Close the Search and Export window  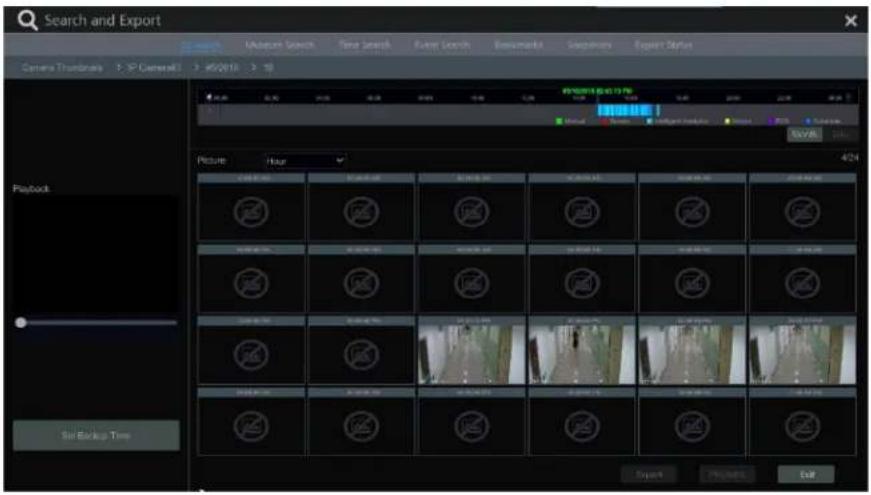(850, 21)
